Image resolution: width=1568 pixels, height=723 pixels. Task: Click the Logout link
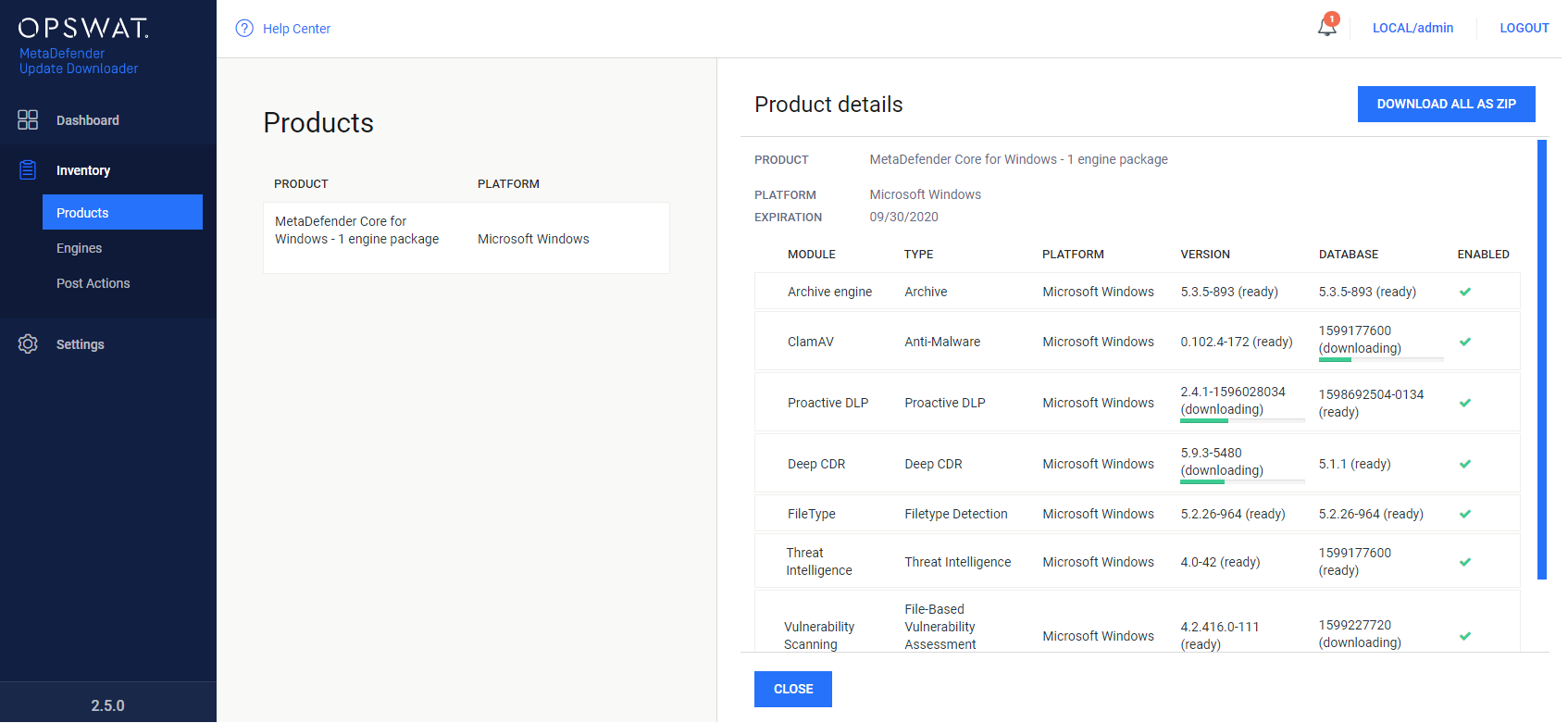[x=1524, y=28]
